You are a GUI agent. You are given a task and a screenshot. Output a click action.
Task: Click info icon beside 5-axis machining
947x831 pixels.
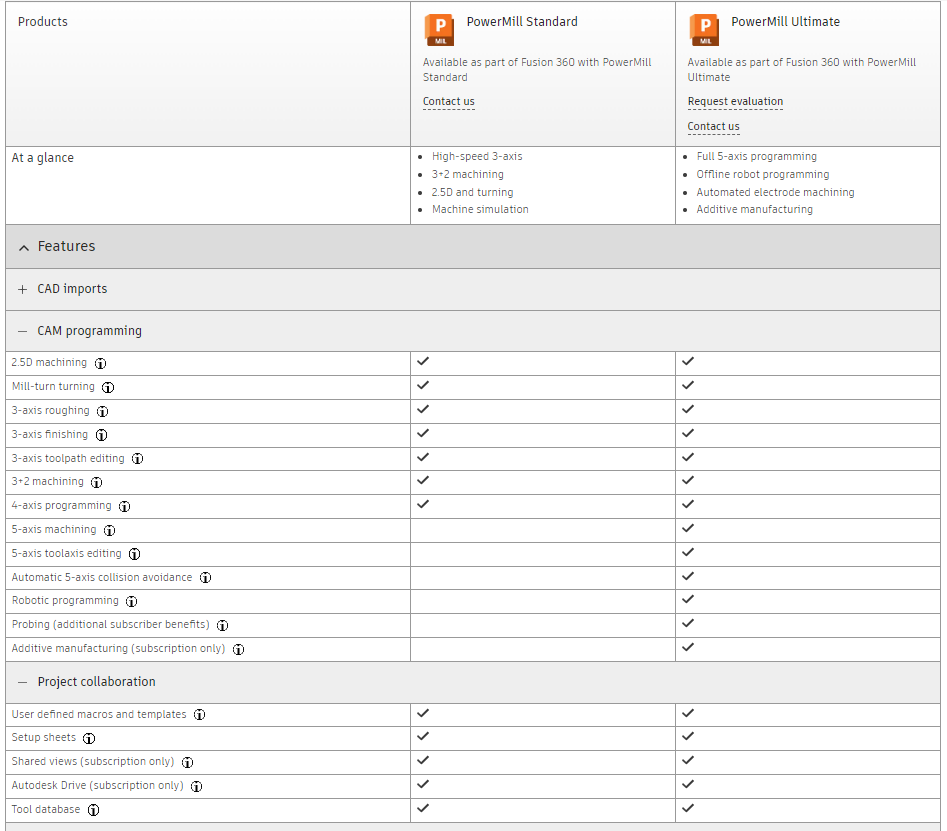pos(109,530)
